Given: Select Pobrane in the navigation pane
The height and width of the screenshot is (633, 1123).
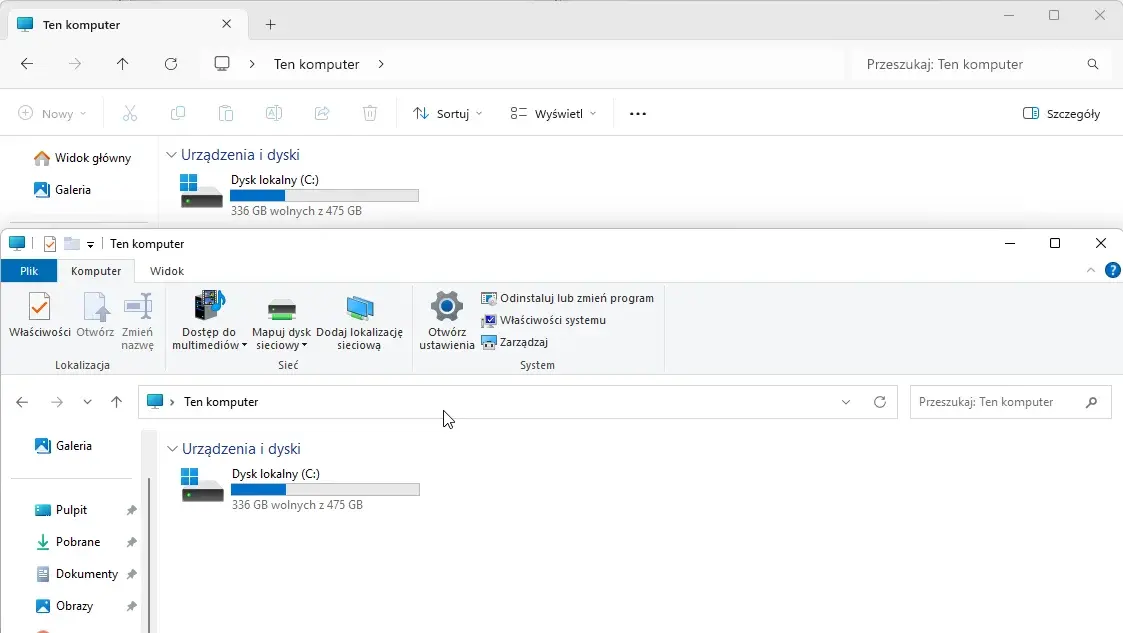Looking at the screenshot, I should [77, 542].
